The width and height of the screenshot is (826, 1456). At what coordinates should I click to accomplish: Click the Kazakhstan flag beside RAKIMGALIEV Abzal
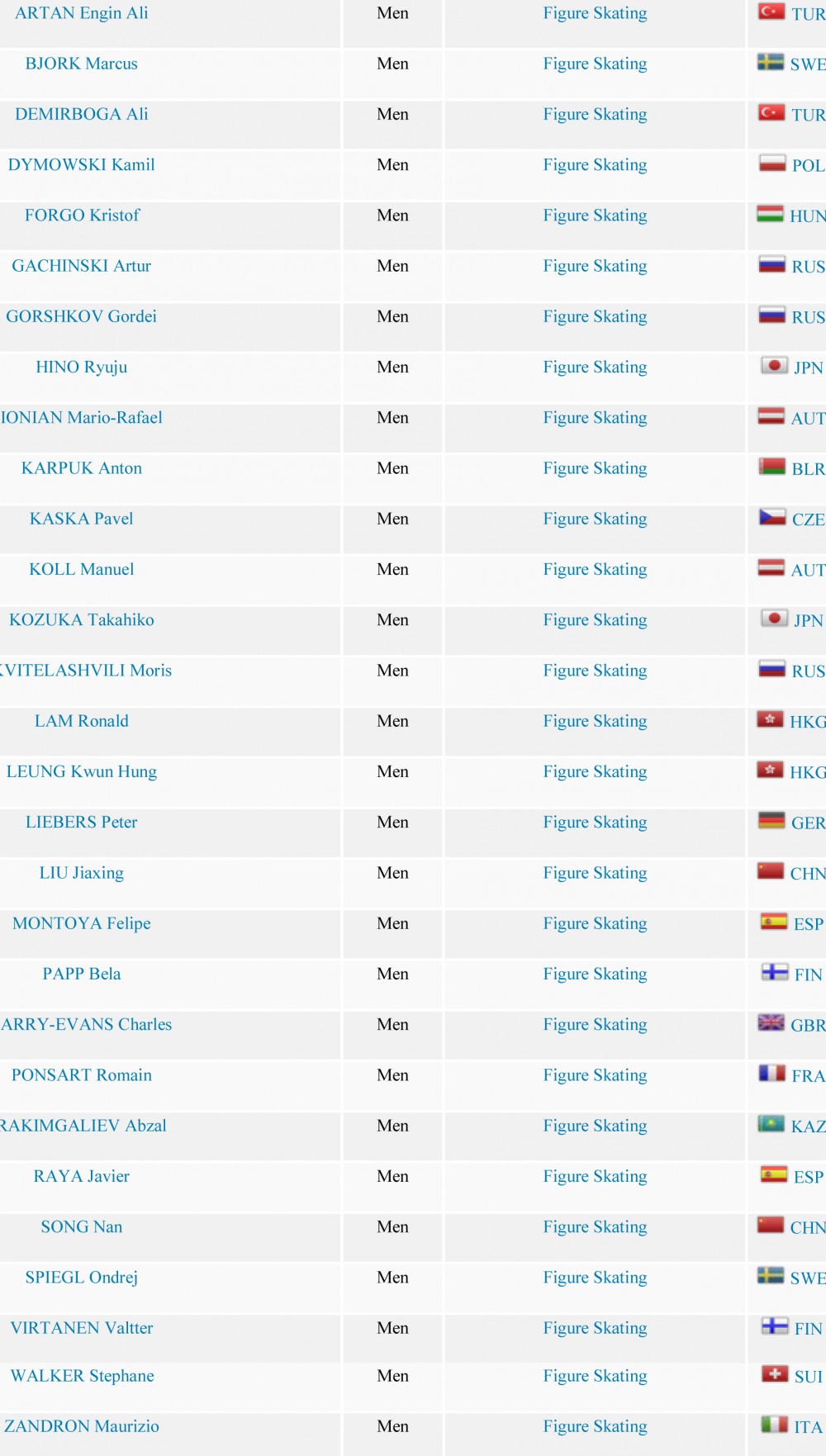[x=771, y=1124]
